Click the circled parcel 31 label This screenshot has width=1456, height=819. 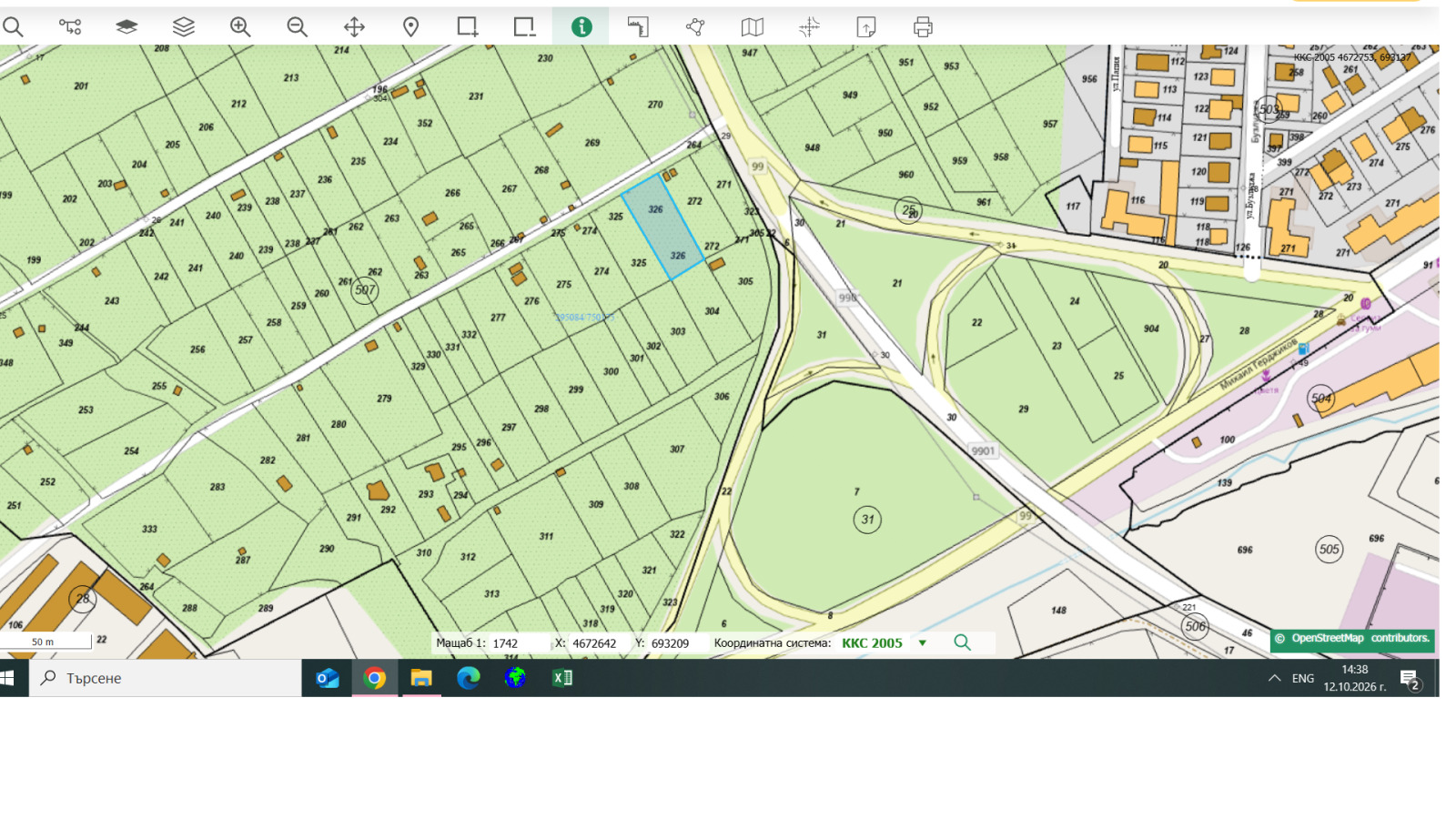coord(867,520)
